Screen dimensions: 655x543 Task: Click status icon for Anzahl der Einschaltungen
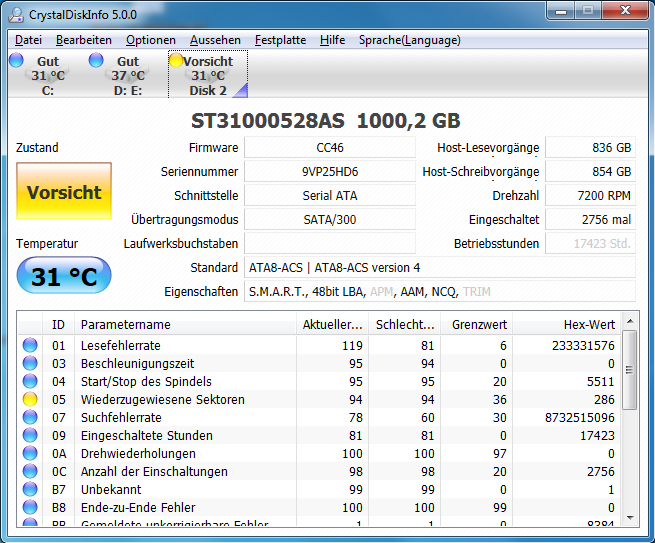tap(30, 471)
